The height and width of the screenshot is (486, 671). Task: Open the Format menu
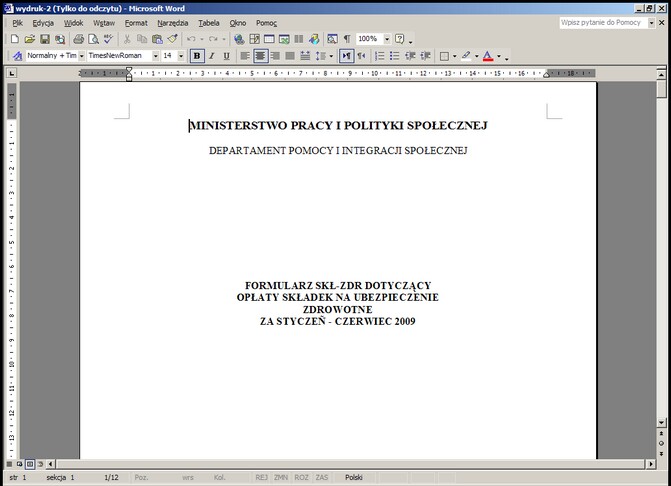pyautogui.click(x=136, y=22)
